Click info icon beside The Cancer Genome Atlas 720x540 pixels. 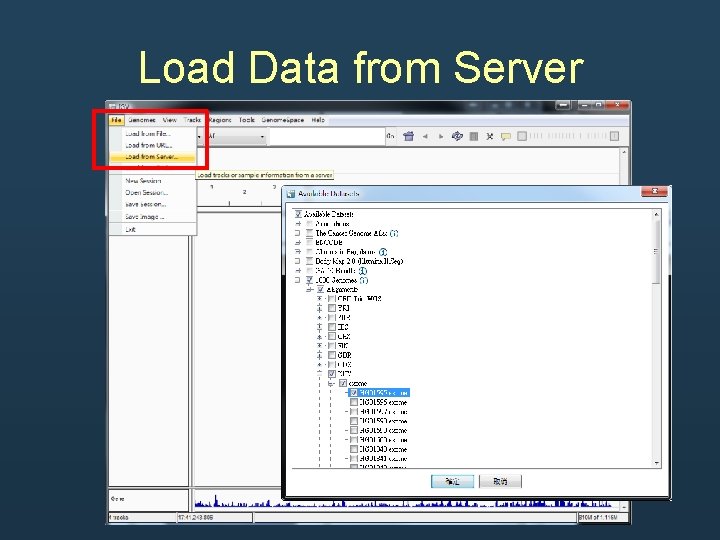click(394, 233)
